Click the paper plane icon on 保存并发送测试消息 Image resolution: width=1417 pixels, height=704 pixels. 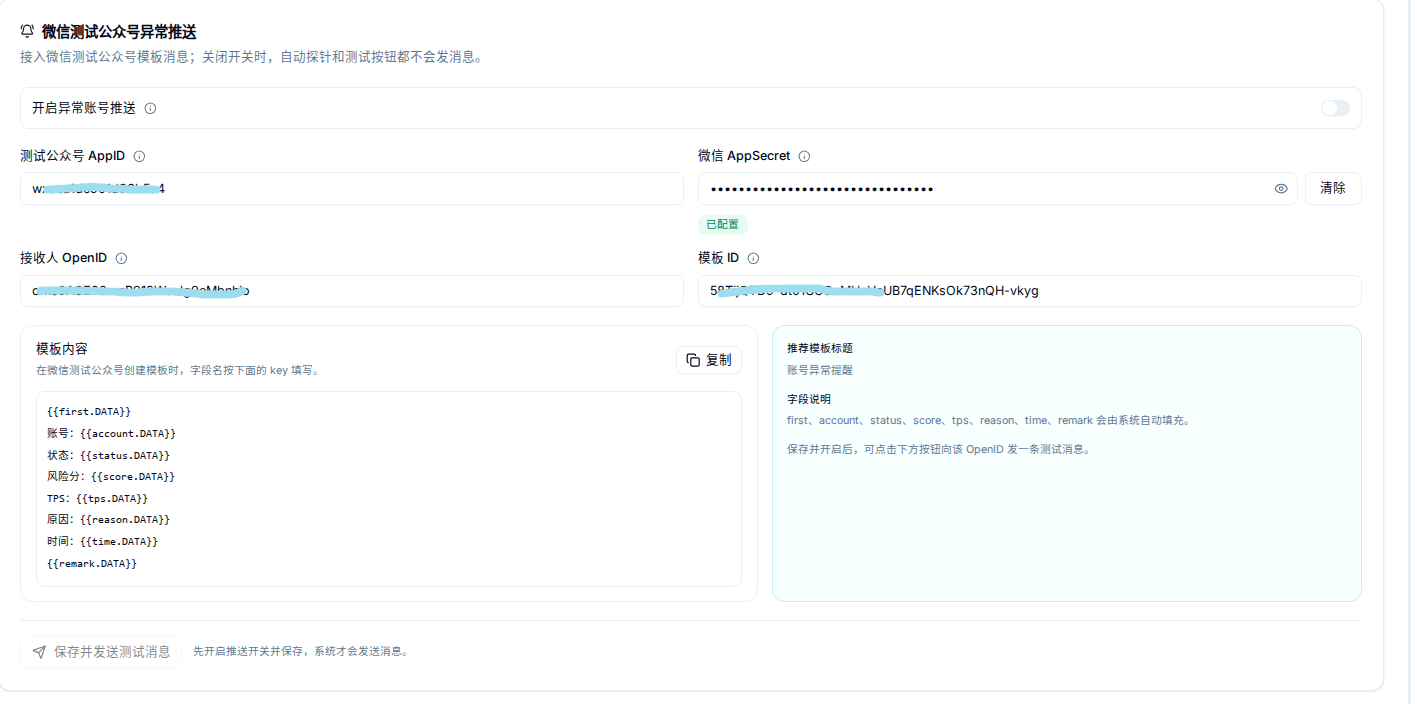tap(39, 652)
